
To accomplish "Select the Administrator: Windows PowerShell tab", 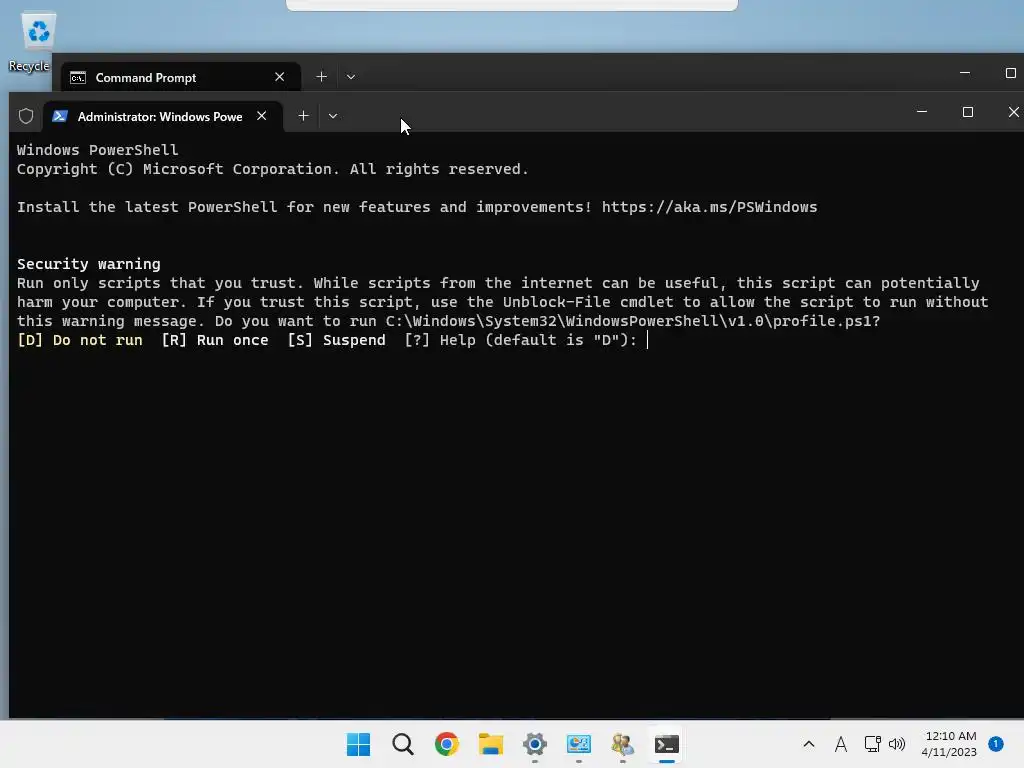I will pyautogui.click(x=163, y=116).
